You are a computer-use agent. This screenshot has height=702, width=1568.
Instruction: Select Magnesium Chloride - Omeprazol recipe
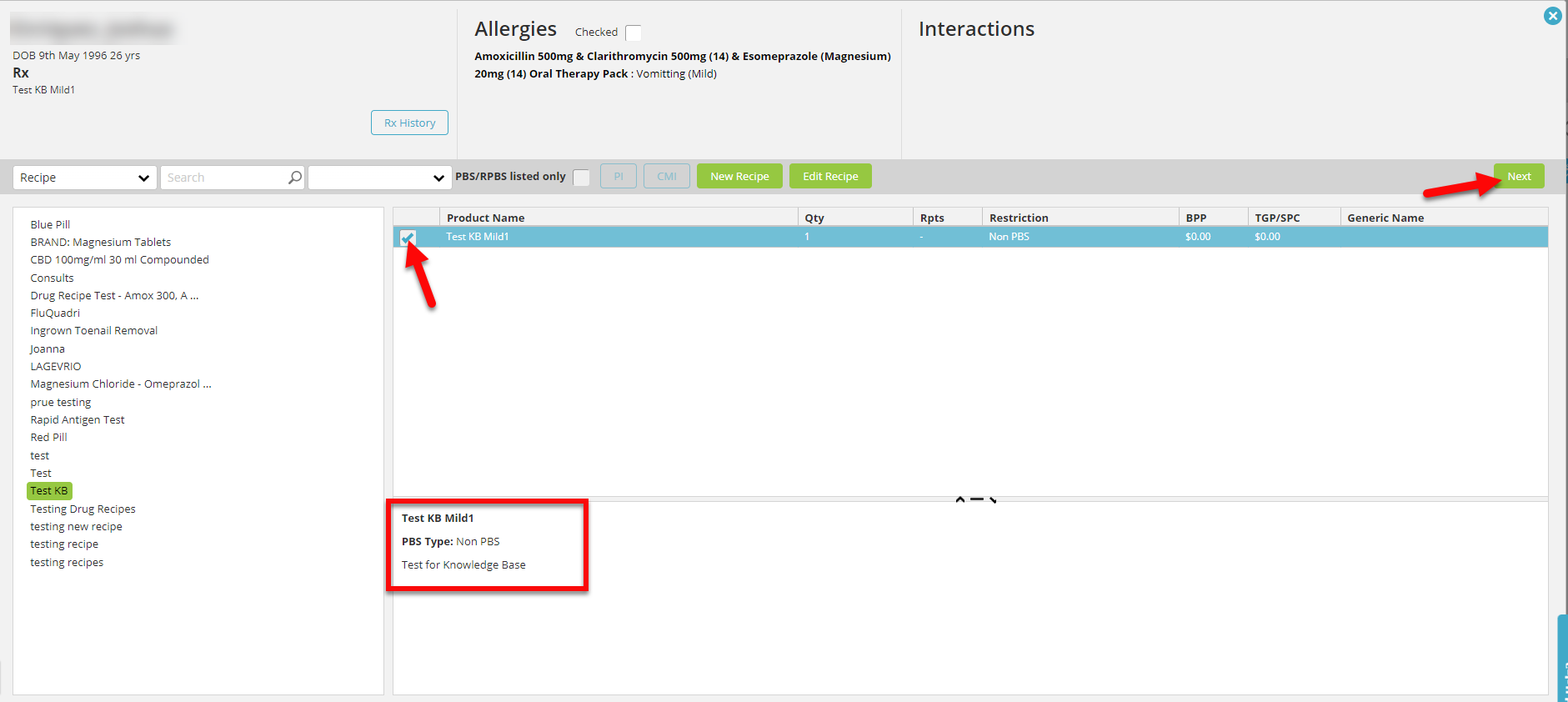tap(121, 384)
